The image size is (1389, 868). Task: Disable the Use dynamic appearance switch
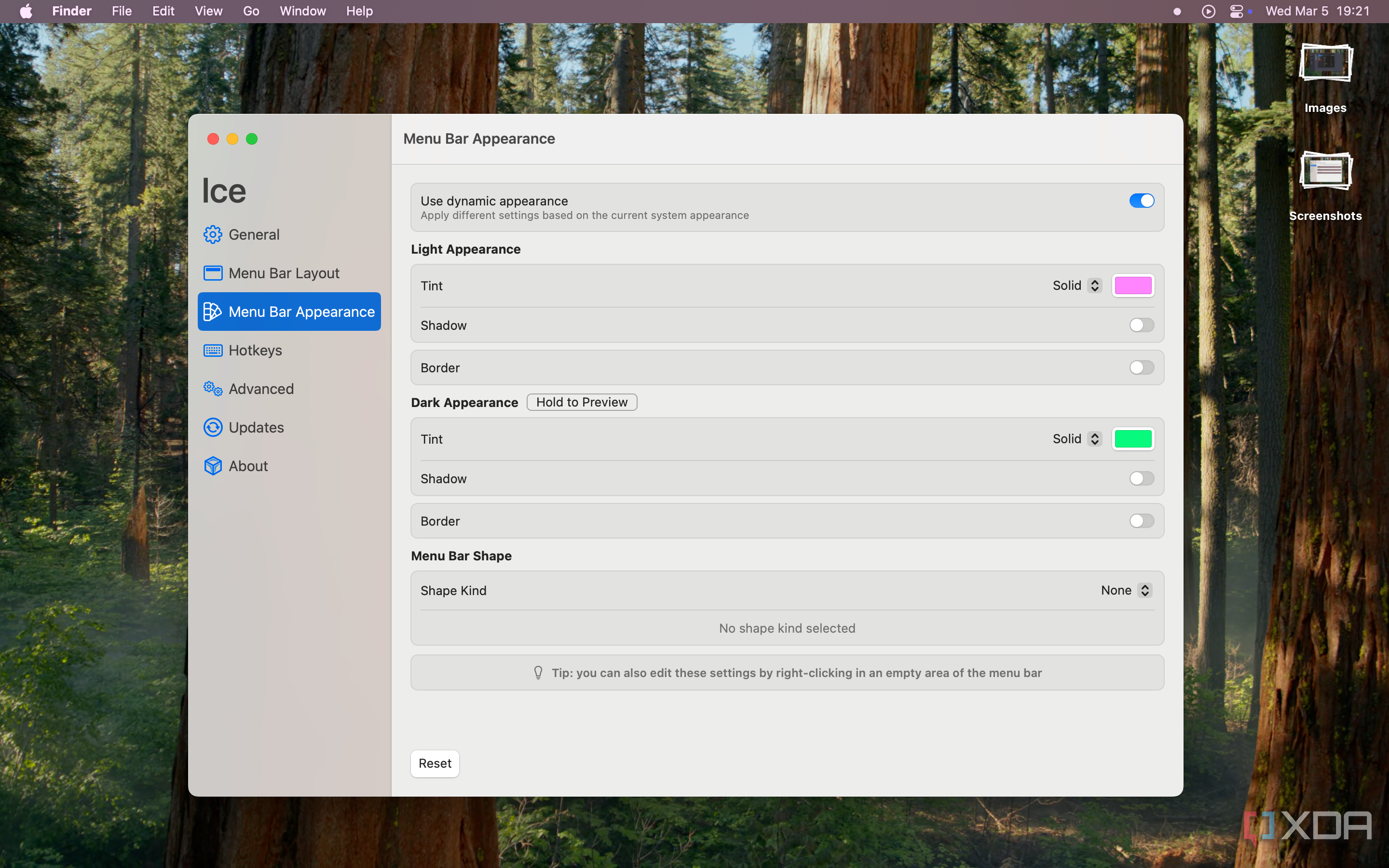click(1141, 201)
